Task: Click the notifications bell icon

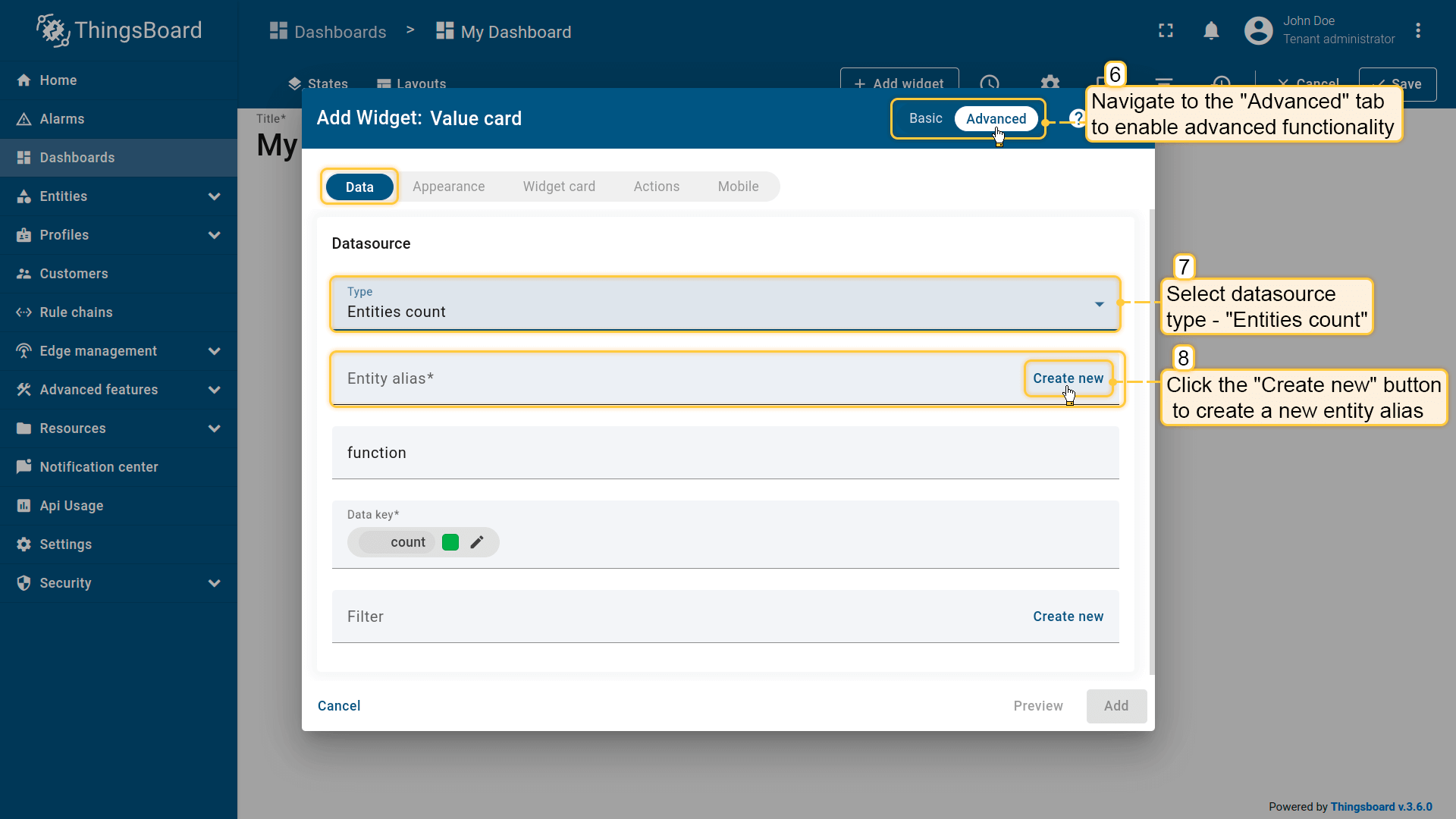Action: point(1211,31)
